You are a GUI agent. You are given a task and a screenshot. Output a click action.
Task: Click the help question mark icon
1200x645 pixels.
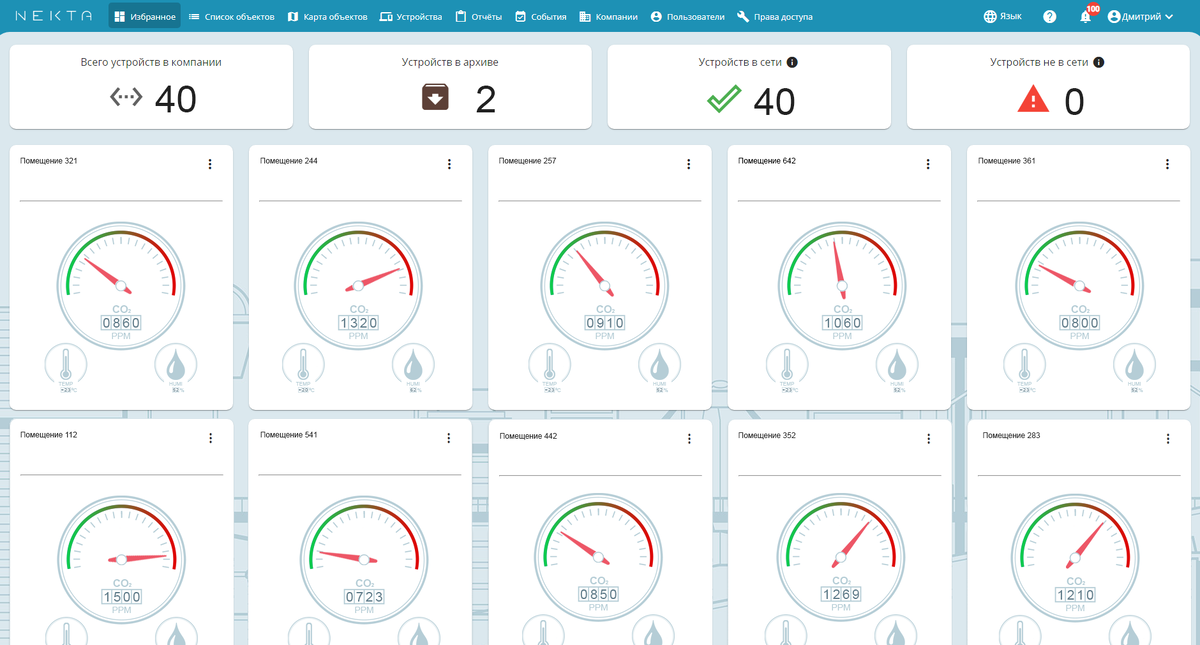point(1049,17)
